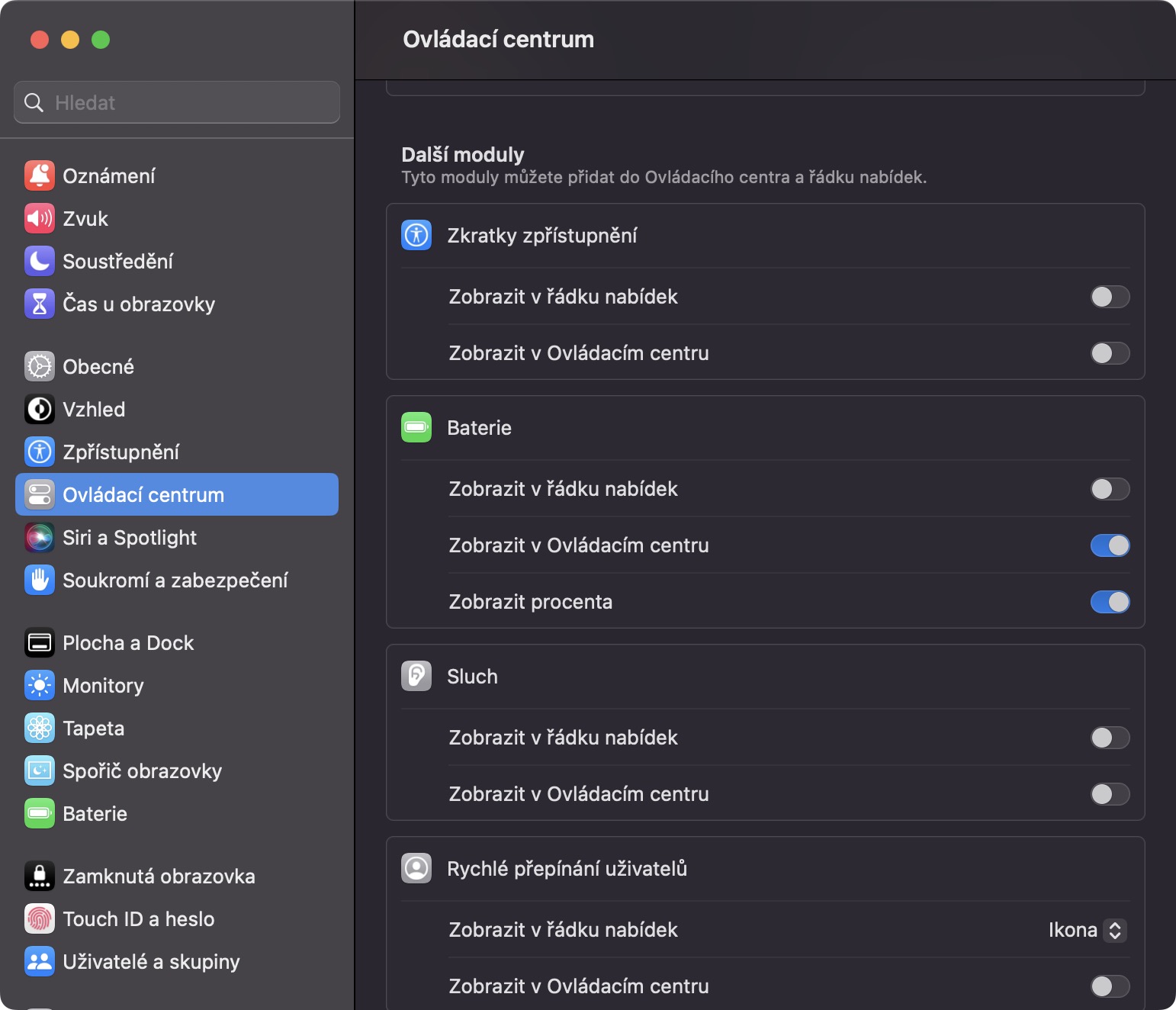Turn off Baterie Zobrazit procenta switch

click(x=1110, y=602)
